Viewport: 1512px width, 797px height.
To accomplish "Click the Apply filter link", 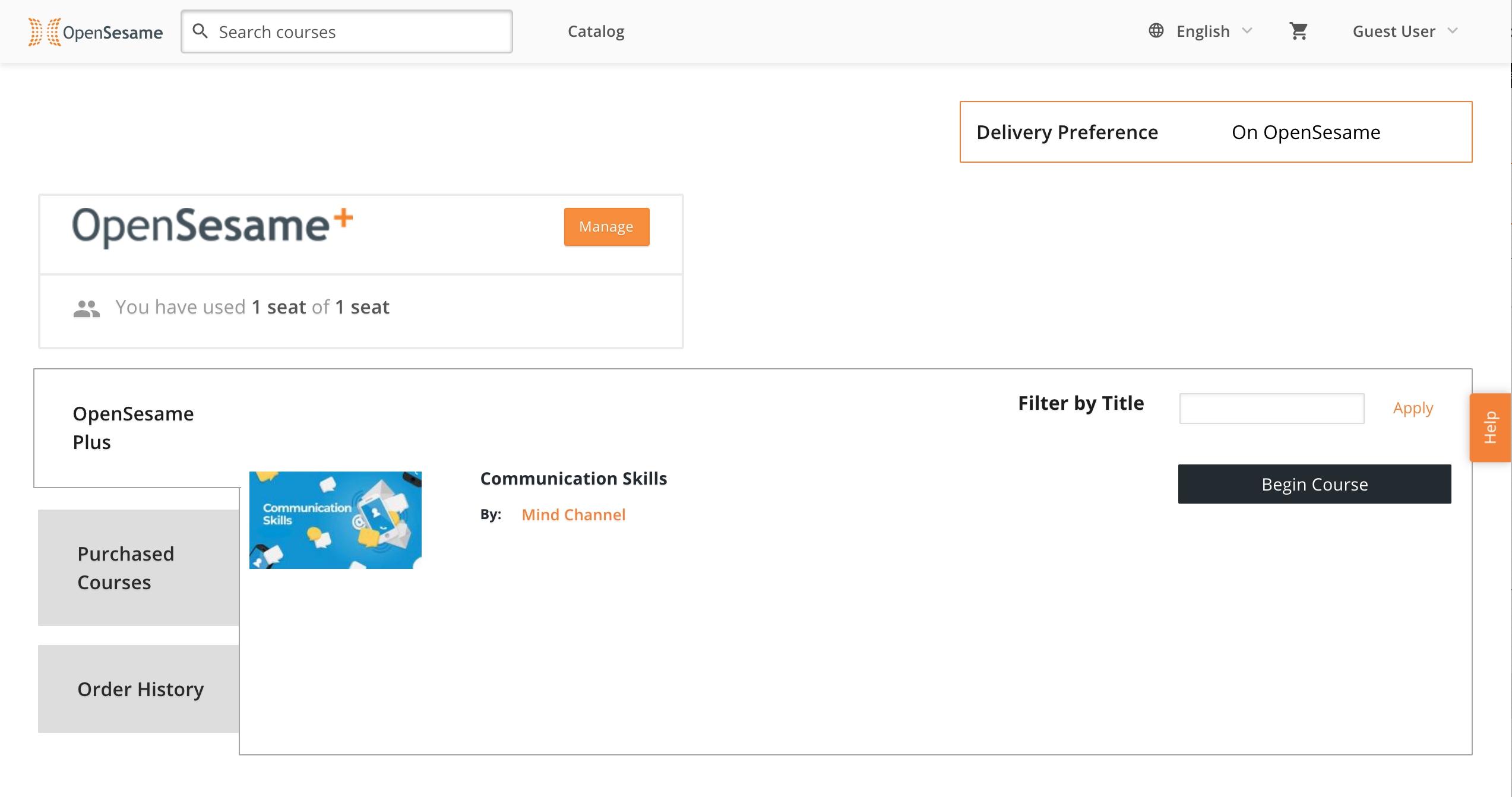I will click(1413, 408).
